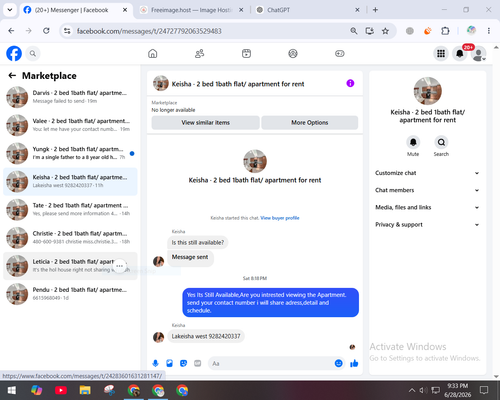The width and height of the screenshot is (500, 400).
Task: Mute the Keisha conversation
Action: tap(413, 142)
